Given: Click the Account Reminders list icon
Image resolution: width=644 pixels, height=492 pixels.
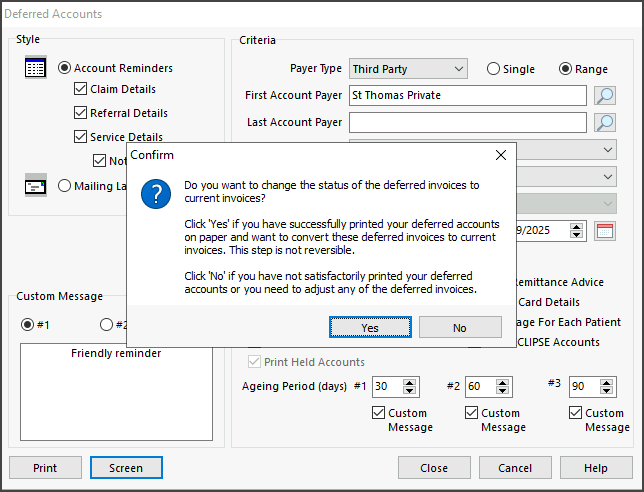Looking at the screenshot, I should tap(36, 67).
